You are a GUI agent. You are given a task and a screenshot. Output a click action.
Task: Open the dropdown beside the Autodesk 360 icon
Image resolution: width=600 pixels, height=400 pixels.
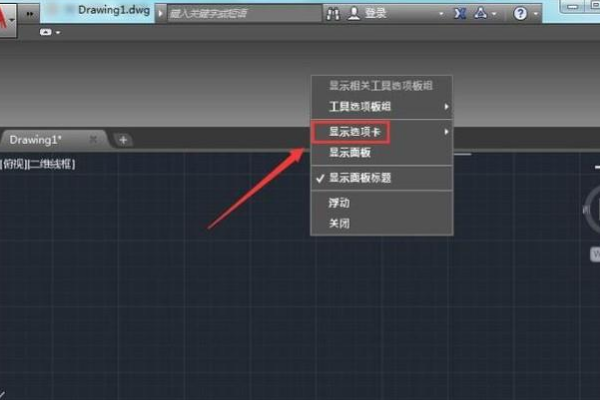point(494,14)
